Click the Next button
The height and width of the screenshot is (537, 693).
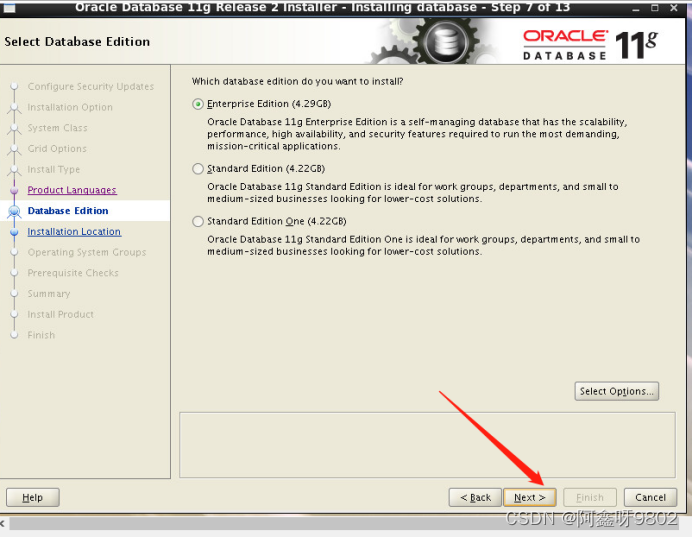click(529, 498)
